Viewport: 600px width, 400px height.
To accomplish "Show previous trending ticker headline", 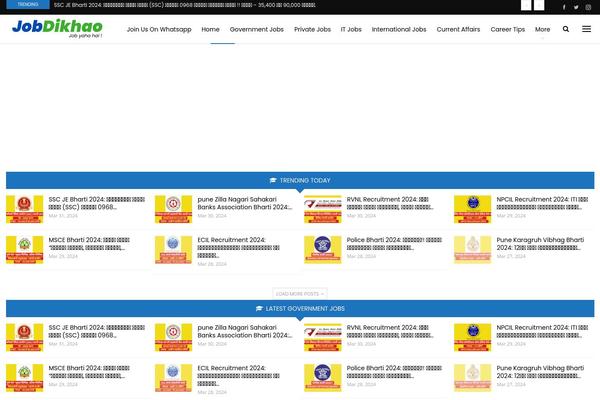I will coord(526,5).
